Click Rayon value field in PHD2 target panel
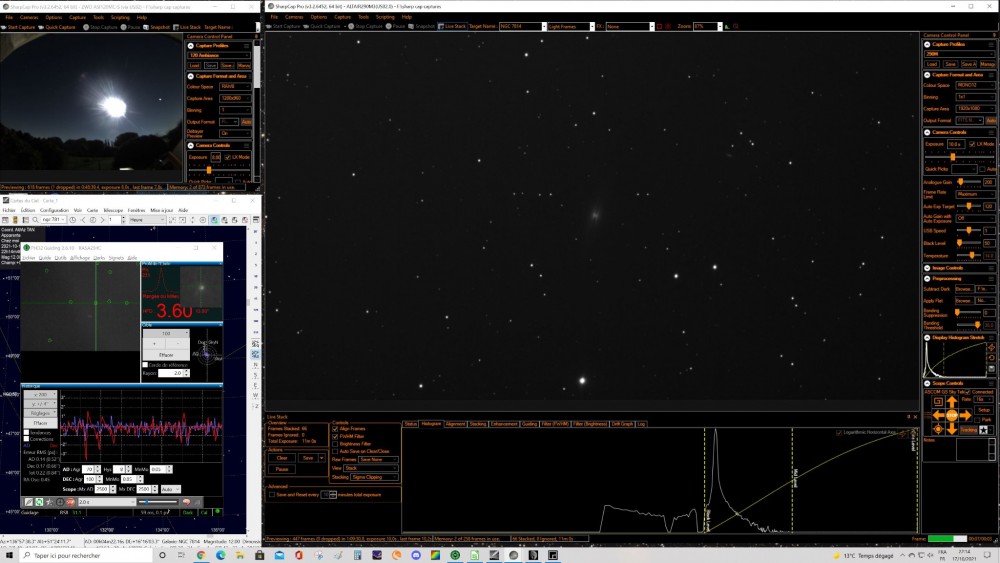Screen dimensions: 1000x563 coord(170,372)
